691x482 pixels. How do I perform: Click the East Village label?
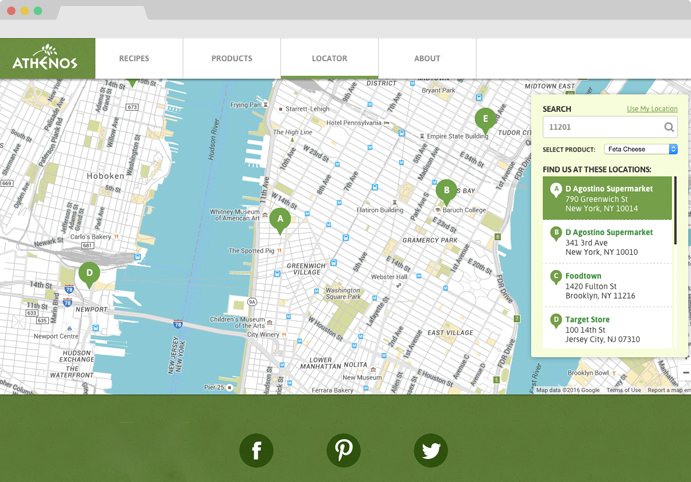click(450, 333)
